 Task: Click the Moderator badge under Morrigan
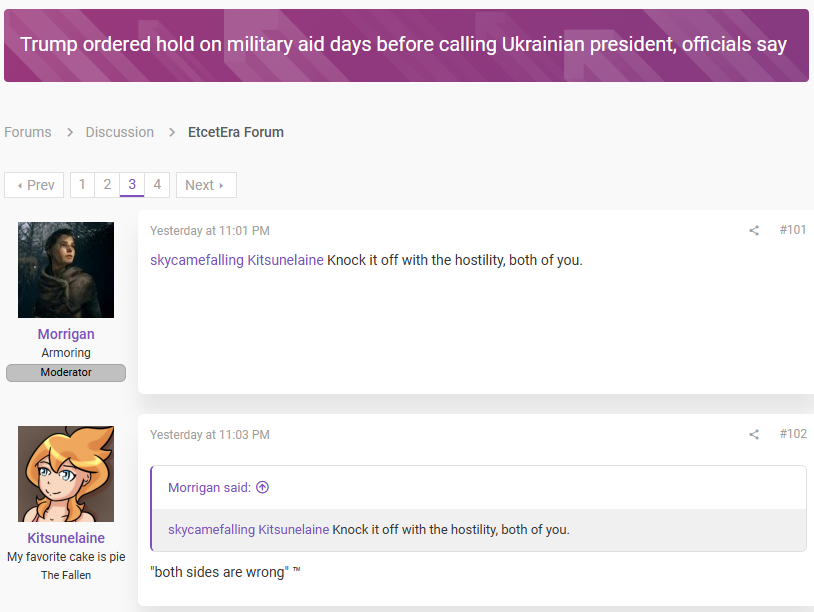(66, 373)
